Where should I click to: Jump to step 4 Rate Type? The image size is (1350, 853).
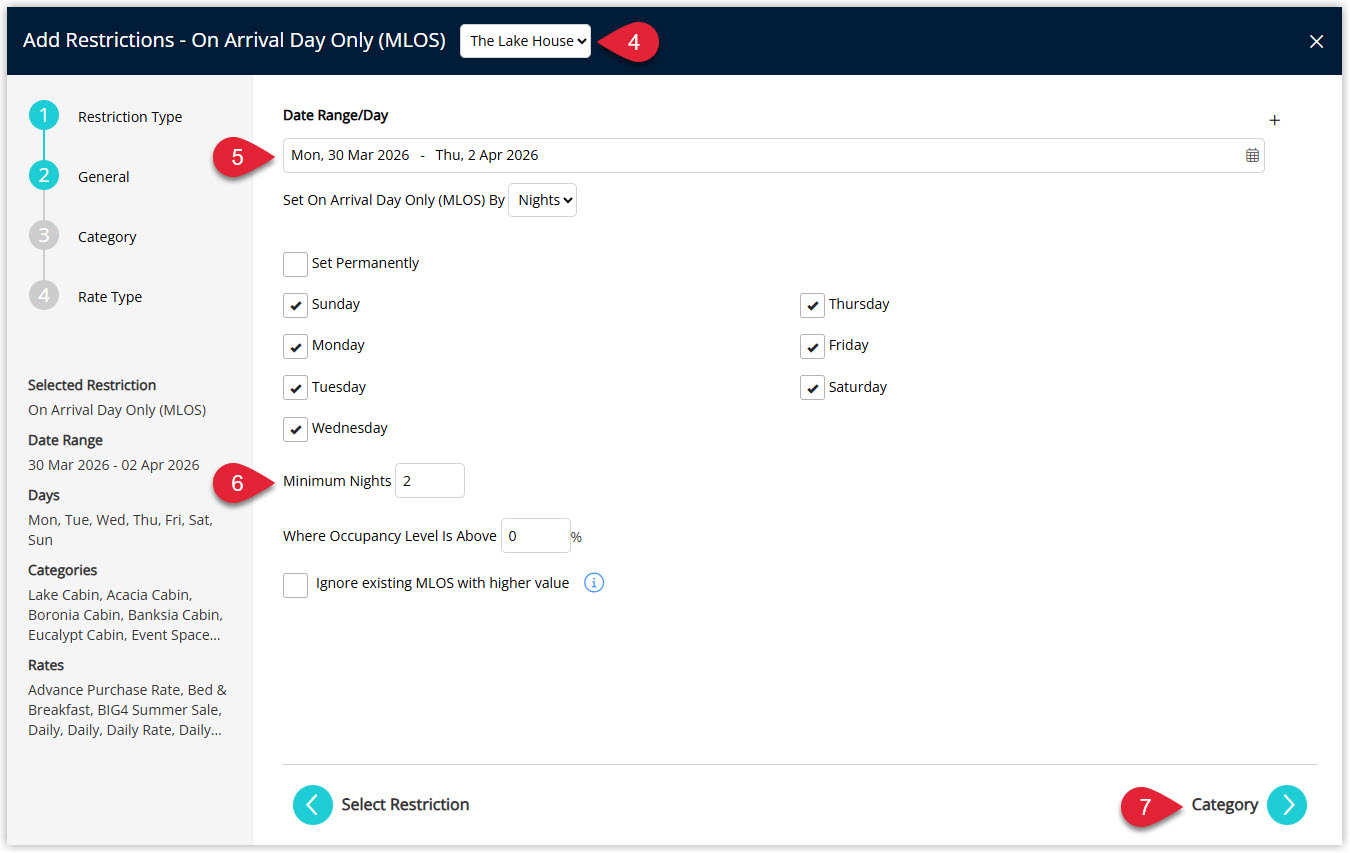(x=44, y=296)
